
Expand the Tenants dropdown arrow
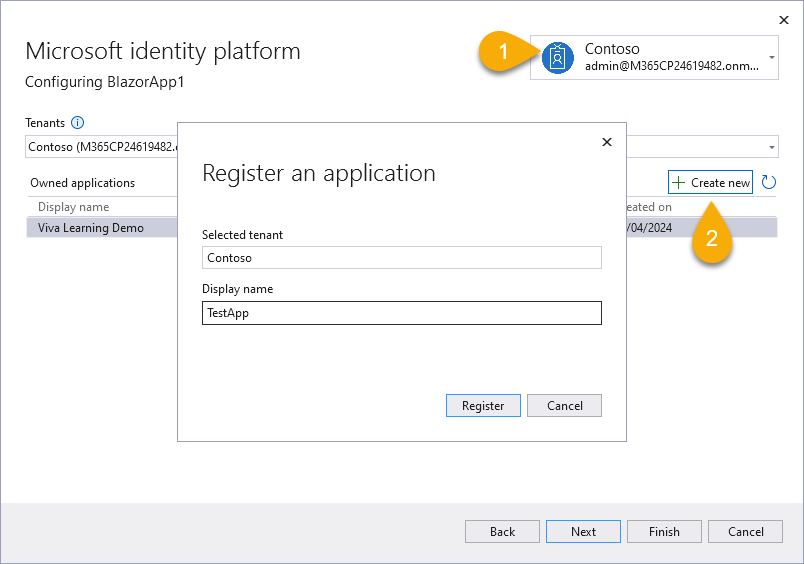coord(772,147)
